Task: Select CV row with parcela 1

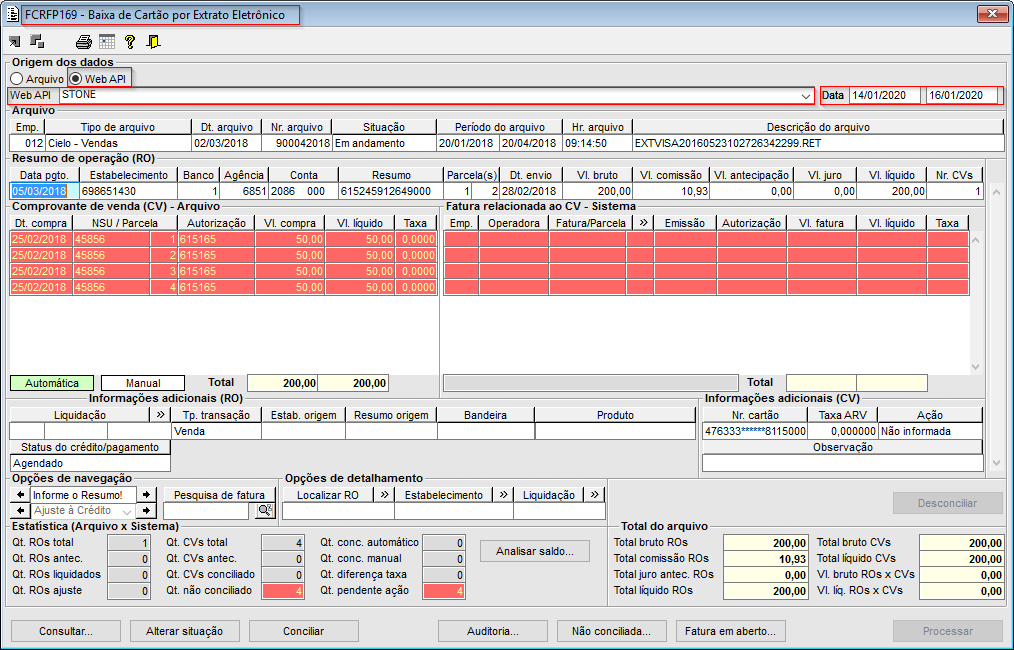Action: [224, 239]
